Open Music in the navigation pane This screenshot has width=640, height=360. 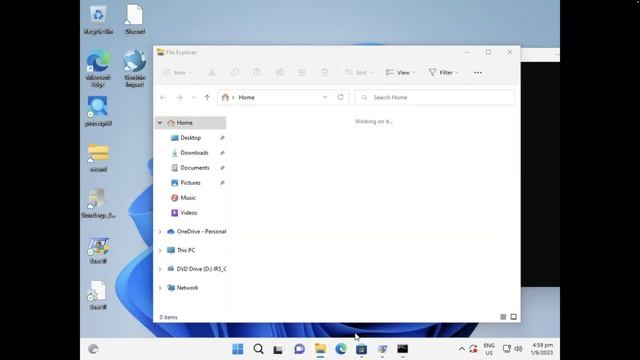click(x=188, y=198)
